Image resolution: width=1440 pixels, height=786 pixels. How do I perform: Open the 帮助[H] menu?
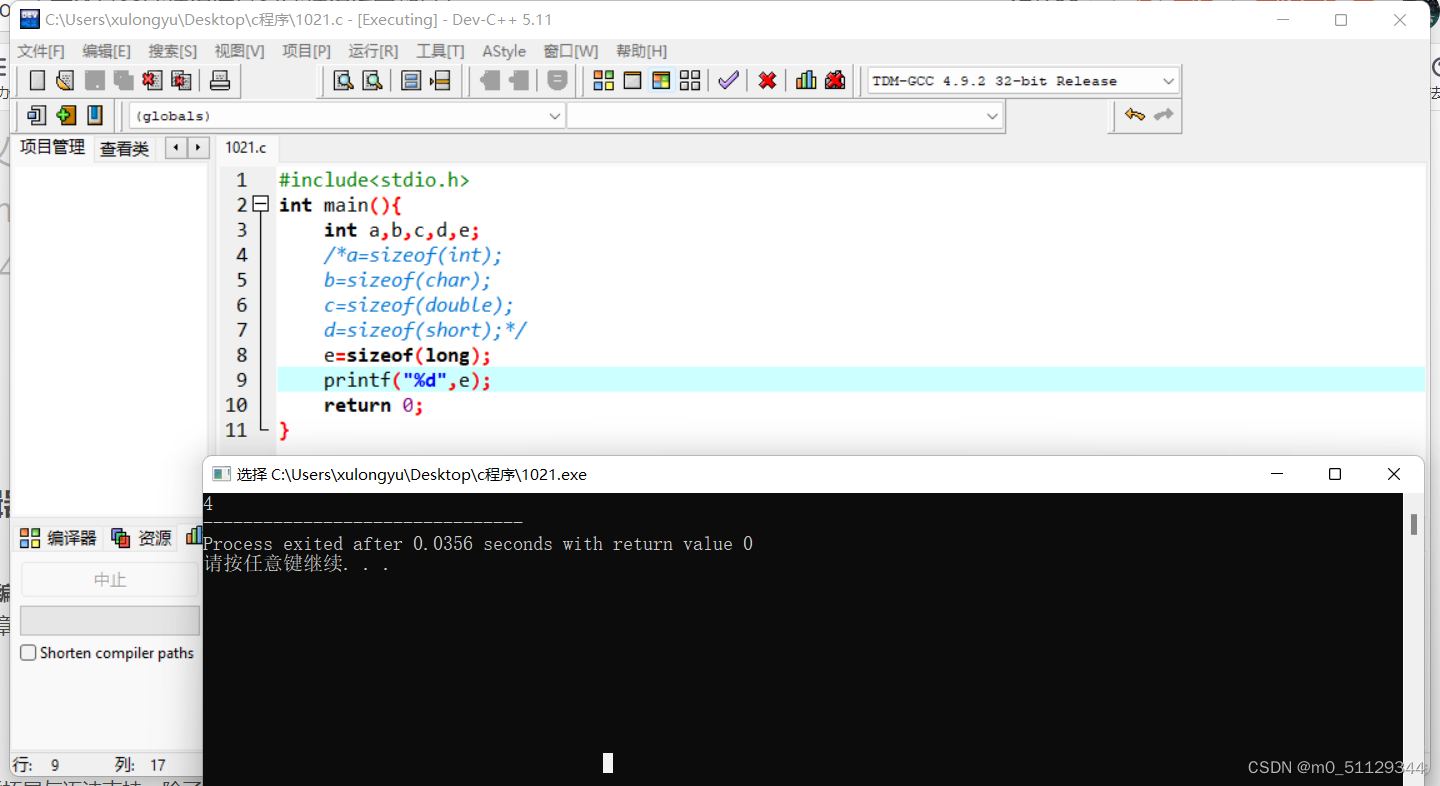click(641, 51)
